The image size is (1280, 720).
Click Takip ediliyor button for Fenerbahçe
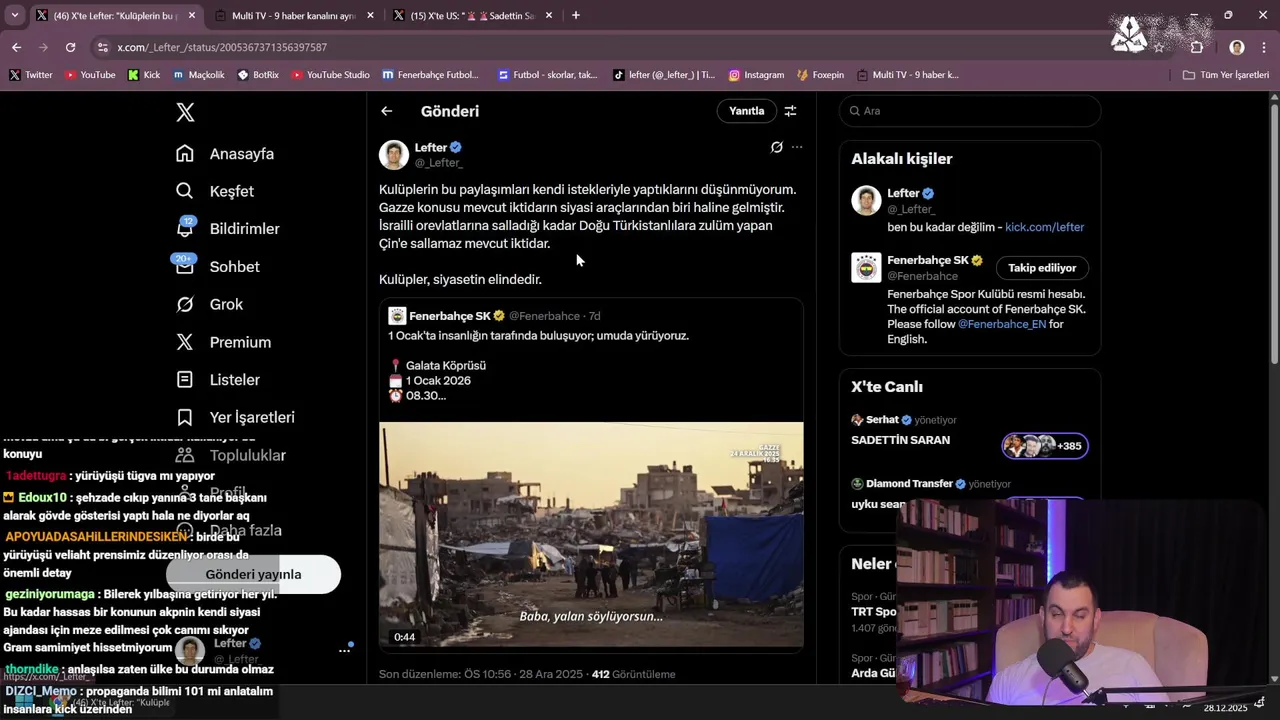[x=1042, y=268]
